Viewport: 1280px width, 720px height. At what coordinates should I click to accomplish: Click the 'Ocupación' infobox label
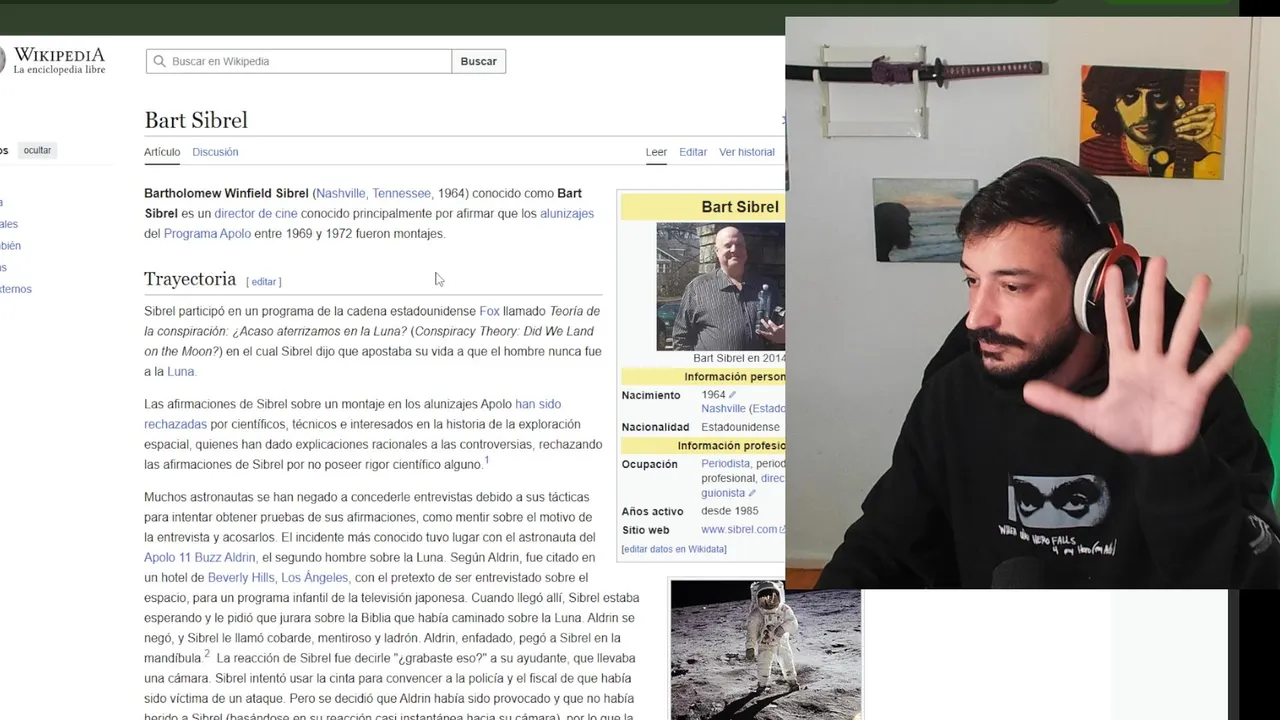tap(649, 464)
